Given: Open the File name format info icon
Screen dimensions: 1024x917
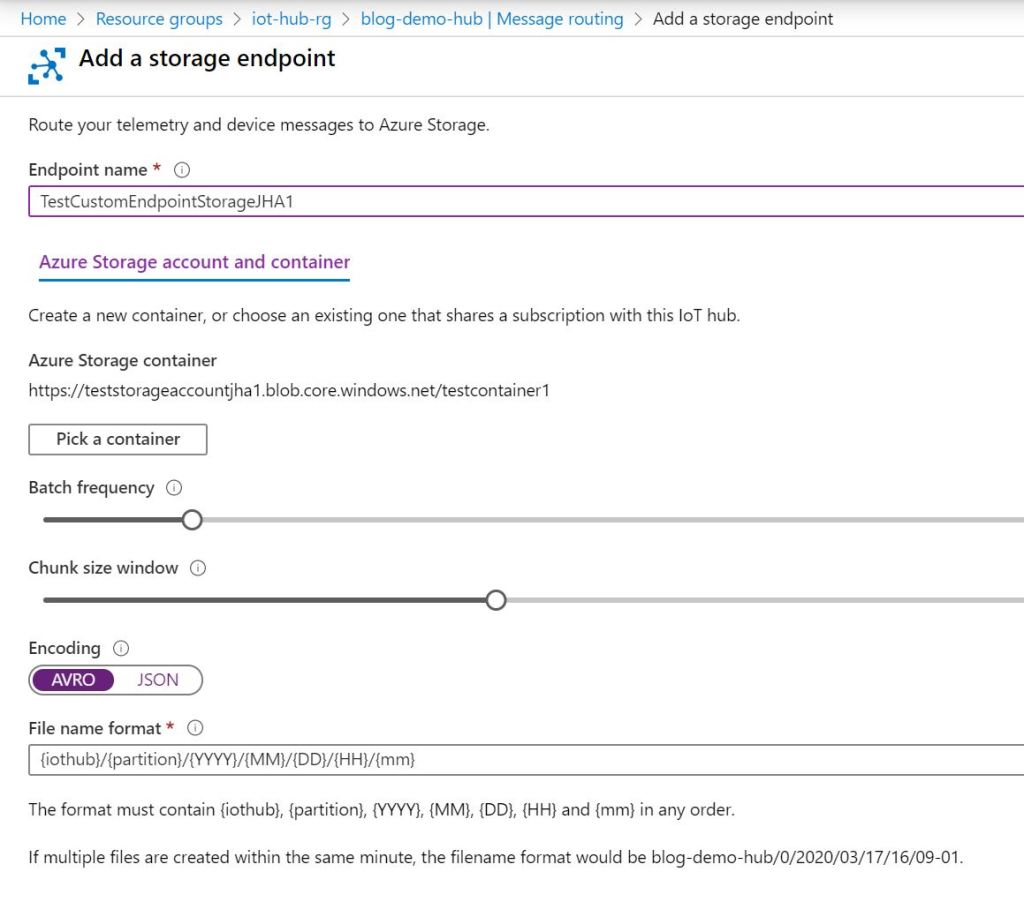Looking at the screenshot, I should pos(196,728).
